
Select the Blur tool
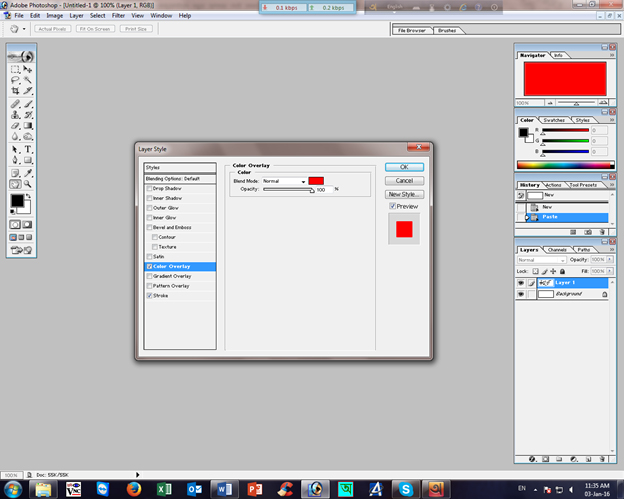click(15, 136)
